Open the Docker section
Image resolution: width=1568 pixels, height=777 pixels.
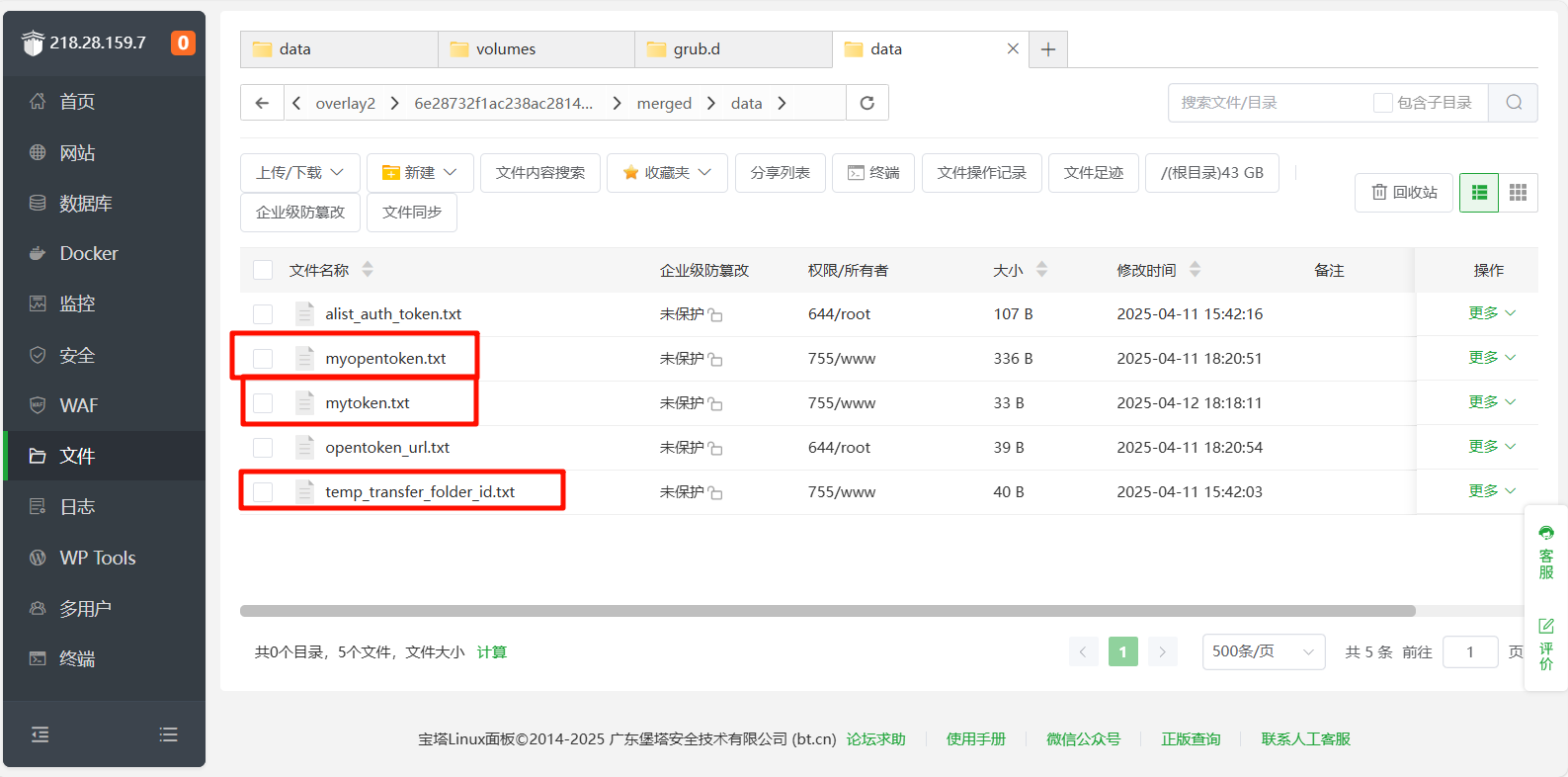tap(104, 253)
